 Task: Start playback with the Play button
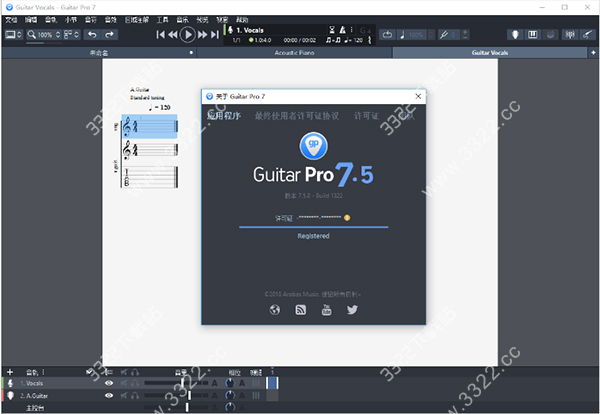click(188, 35)
